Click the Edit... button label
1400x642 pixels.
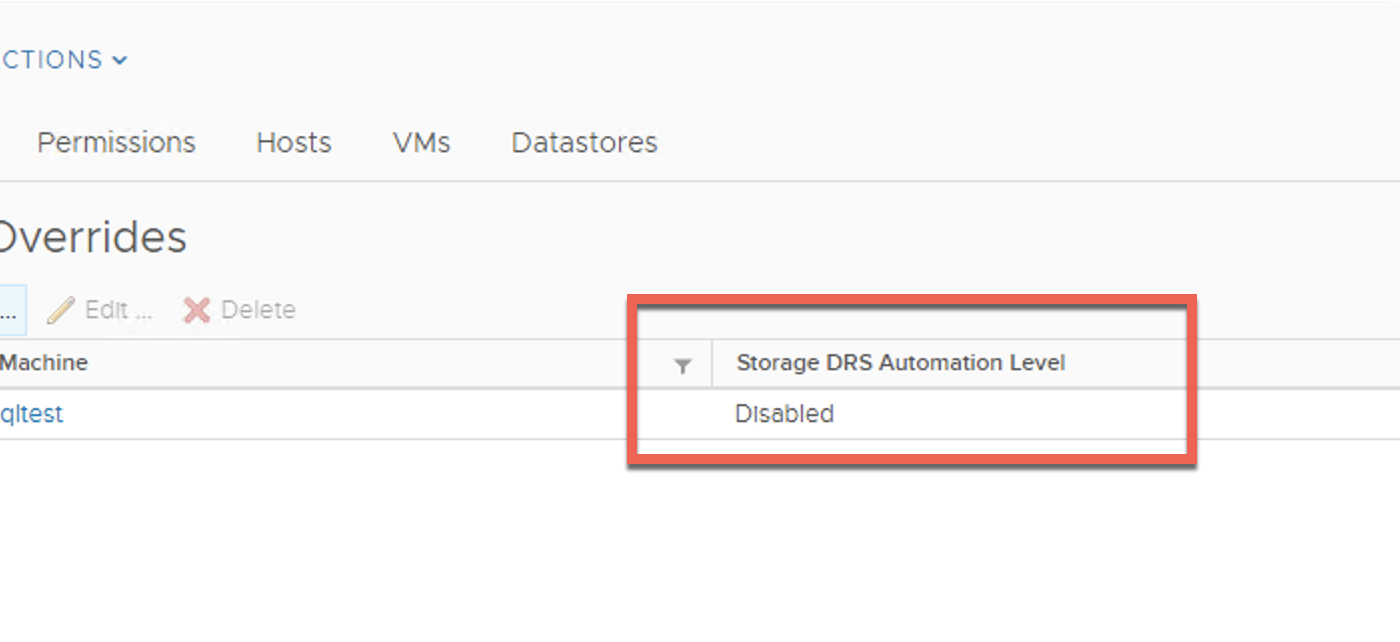coord(118,310)
